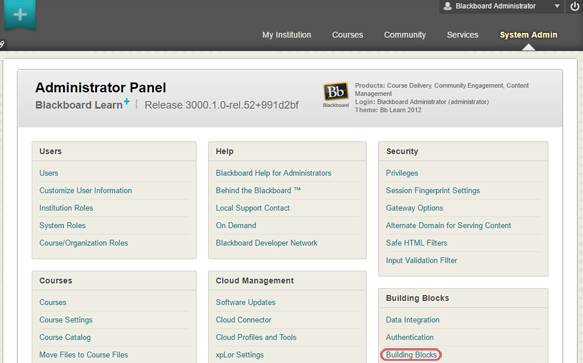Click the Administrator Panel heading
This screenshot has width=583, height=363.
(x=101, y=88)
